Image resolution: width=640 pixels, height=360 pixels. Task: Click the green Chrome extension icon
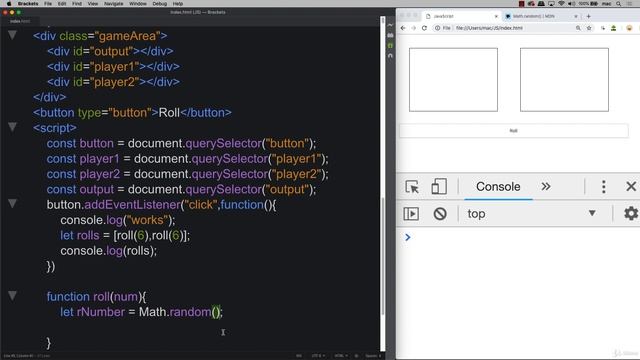(x=613, y=28)
